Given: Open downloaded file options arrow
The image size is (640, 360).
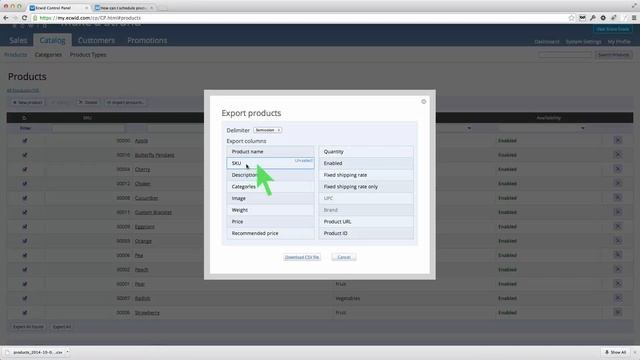Looking at the screenshot, I should coord(68,352).
